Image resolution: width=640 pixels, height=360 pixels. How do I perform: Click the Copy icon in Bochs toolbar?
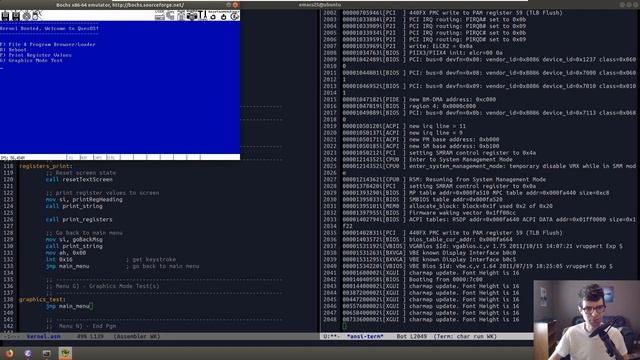coord(170,16)
